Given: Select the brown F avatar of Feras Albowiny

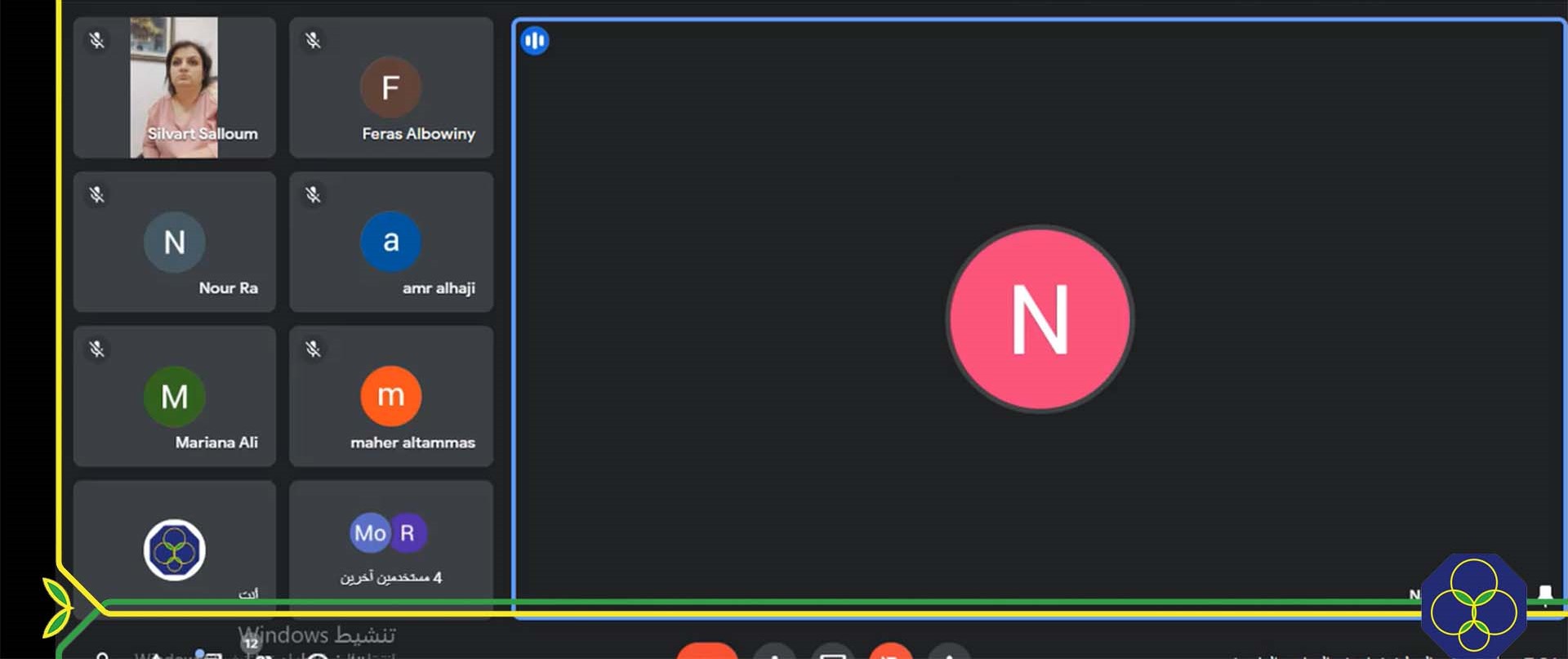Looking at the screenshot, I should 390,87.
